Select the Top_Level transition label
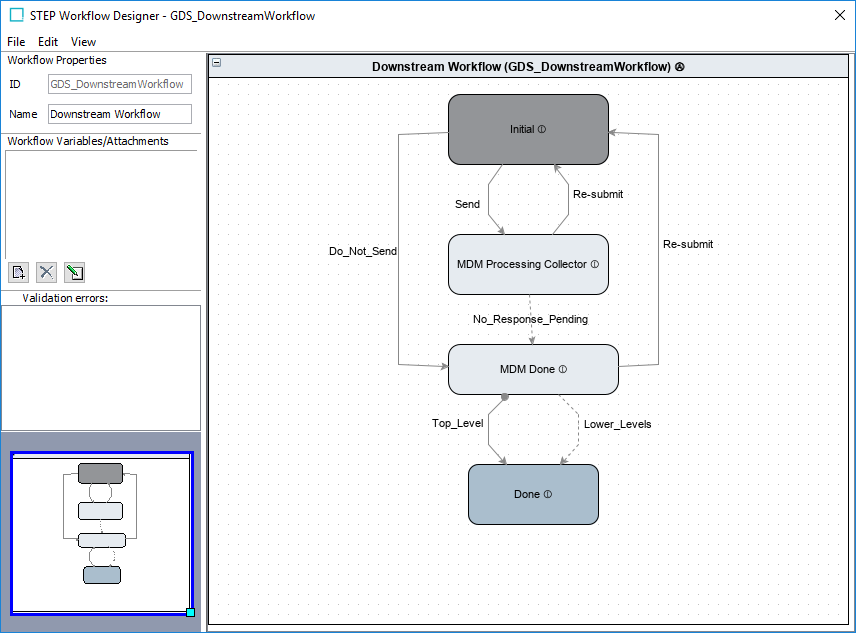This screenshot has width=856, height=633. pos(457,423)
